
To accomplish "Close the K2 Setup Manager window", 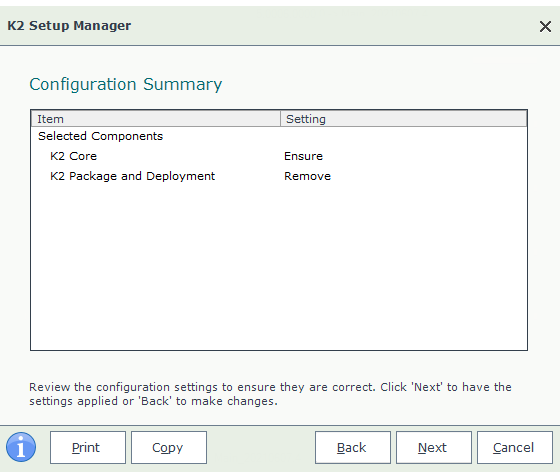I will click(545, 26).
